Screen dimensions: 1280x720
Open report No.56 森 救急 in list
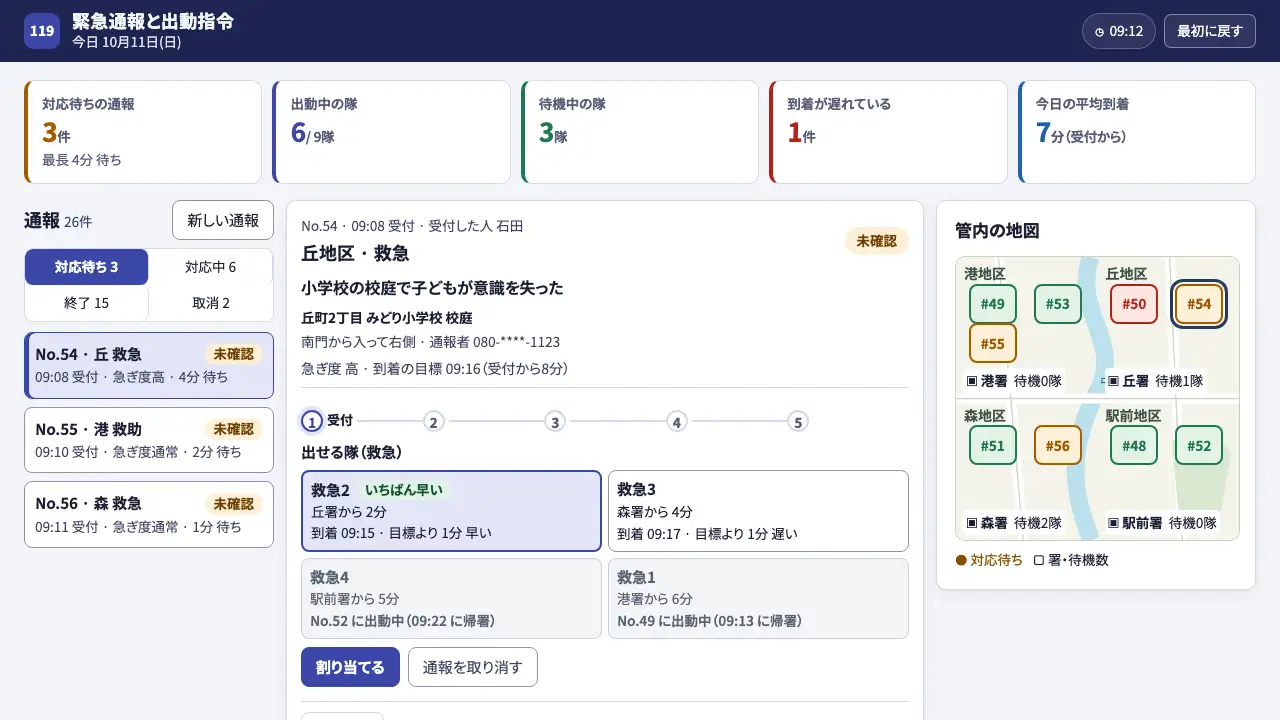click(x=149, y=514)
